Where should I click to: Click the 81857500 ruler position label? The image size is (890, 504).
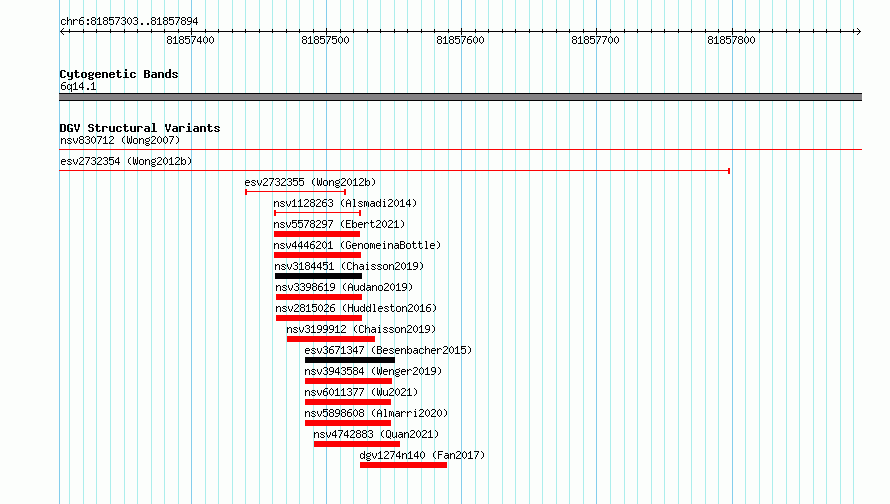325,40
